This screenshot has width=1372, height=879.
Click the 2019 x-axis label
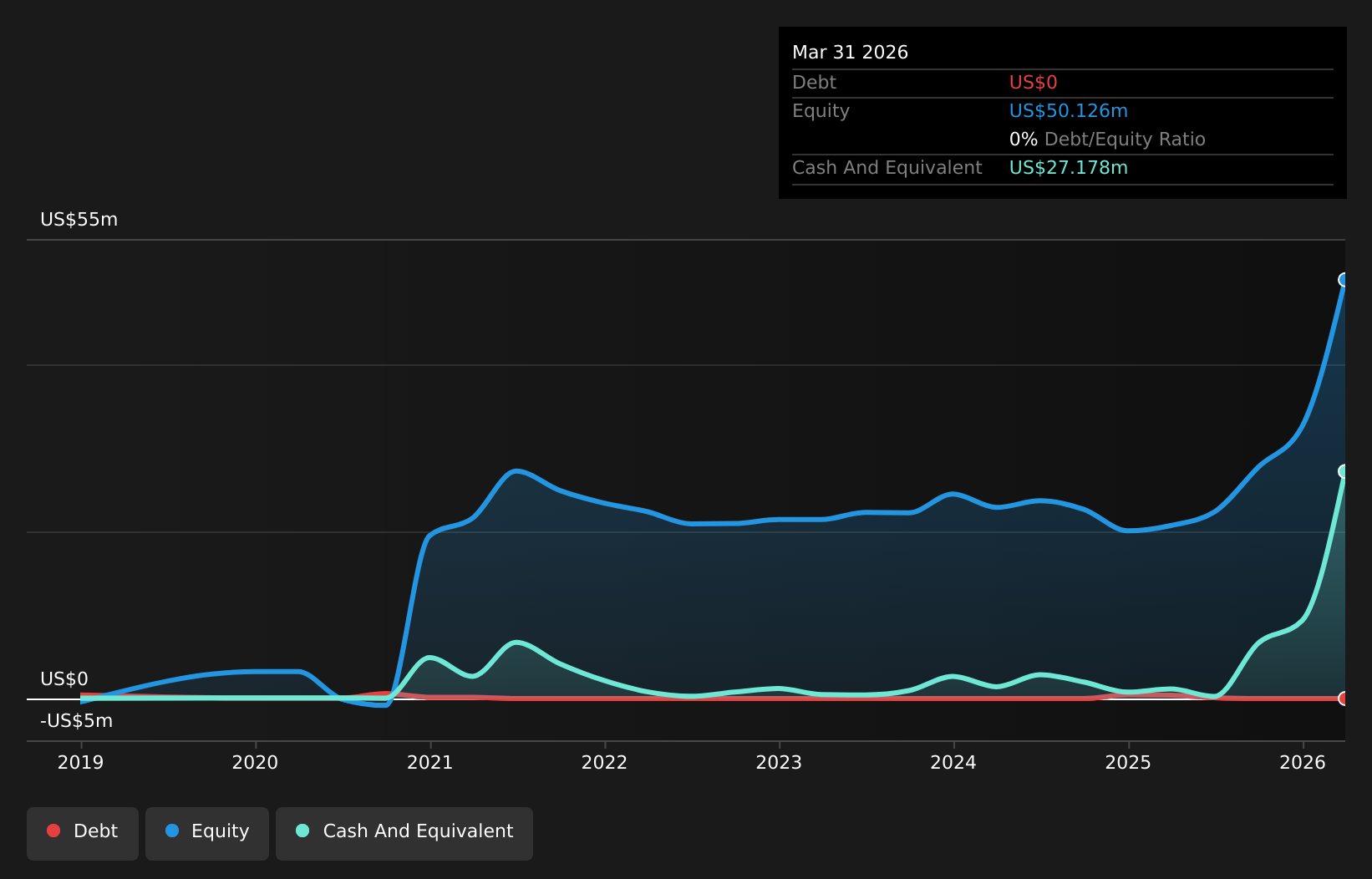coord(81,762)
